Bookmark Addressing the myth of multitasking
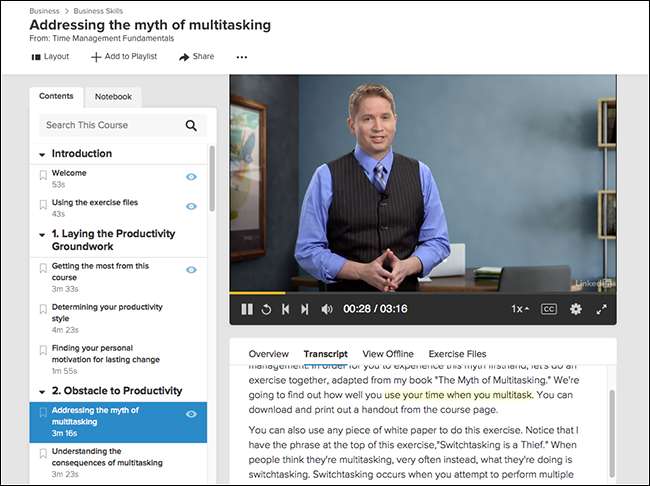The height and width of the screenshot is (486, 650). 43,413
